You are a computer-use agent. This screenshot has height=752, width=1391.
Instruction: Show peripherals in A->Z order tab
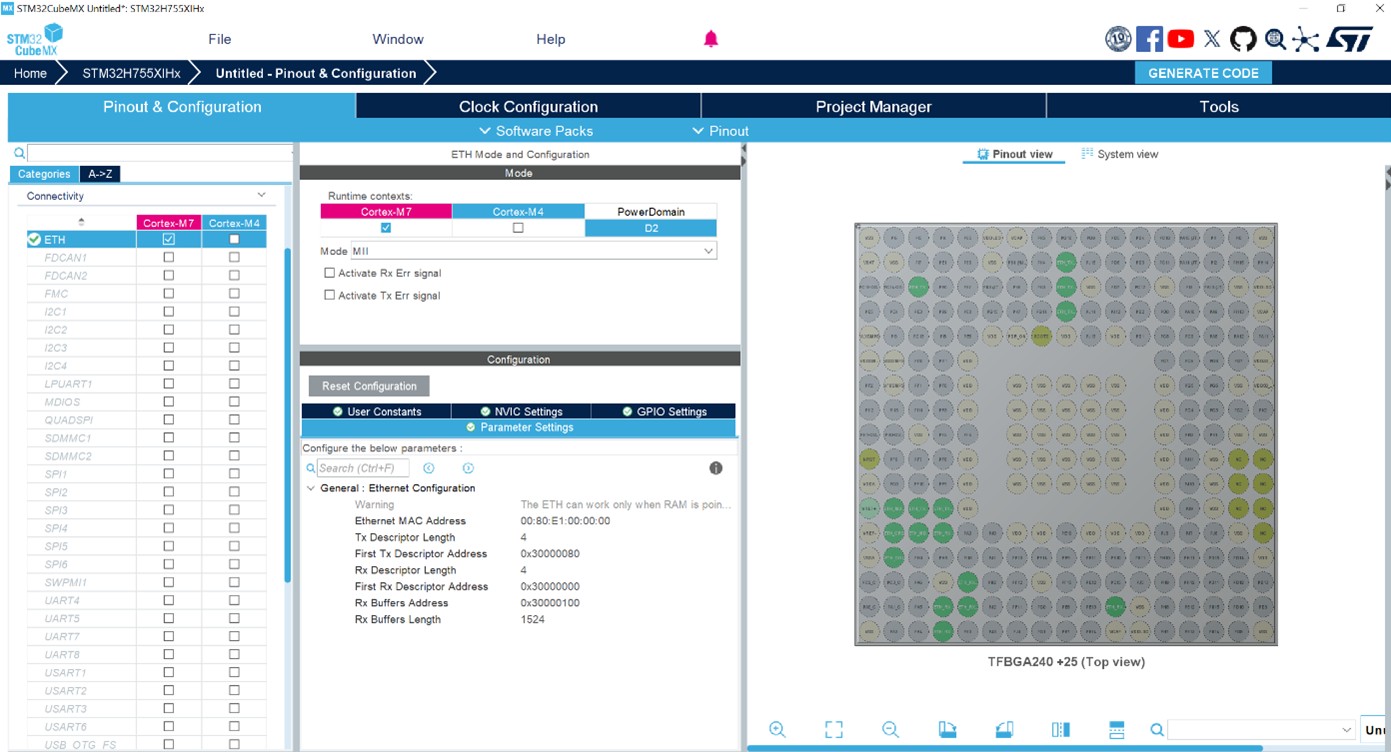[x=99, y=174]
